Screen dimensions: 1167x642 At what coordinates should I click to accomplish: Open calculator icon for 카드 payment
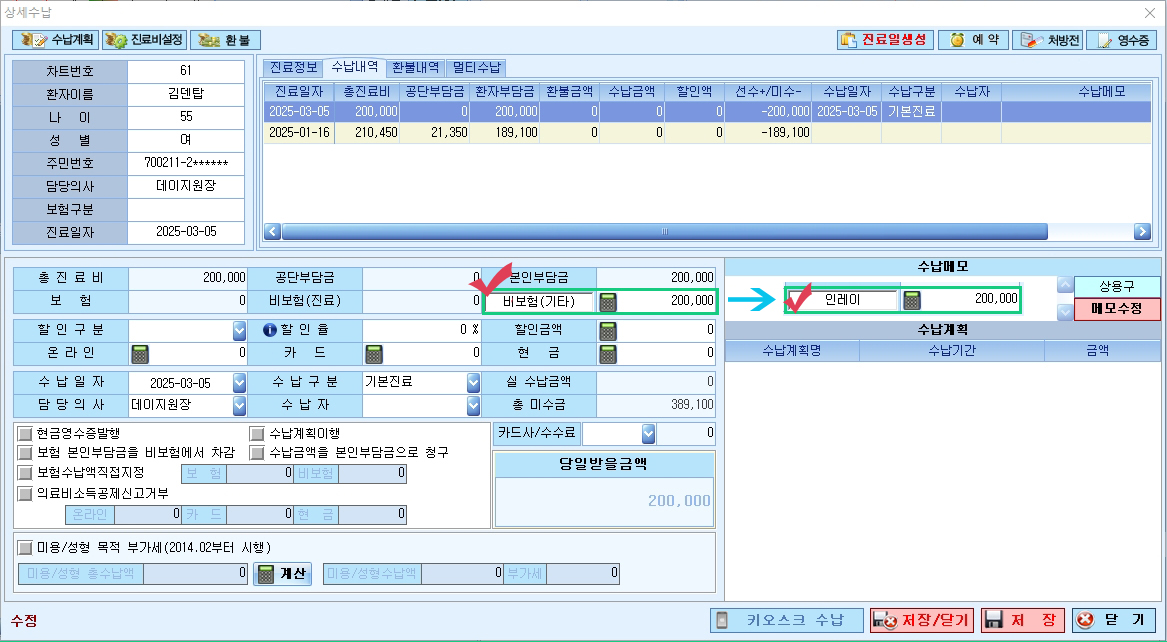coord(374,353)
